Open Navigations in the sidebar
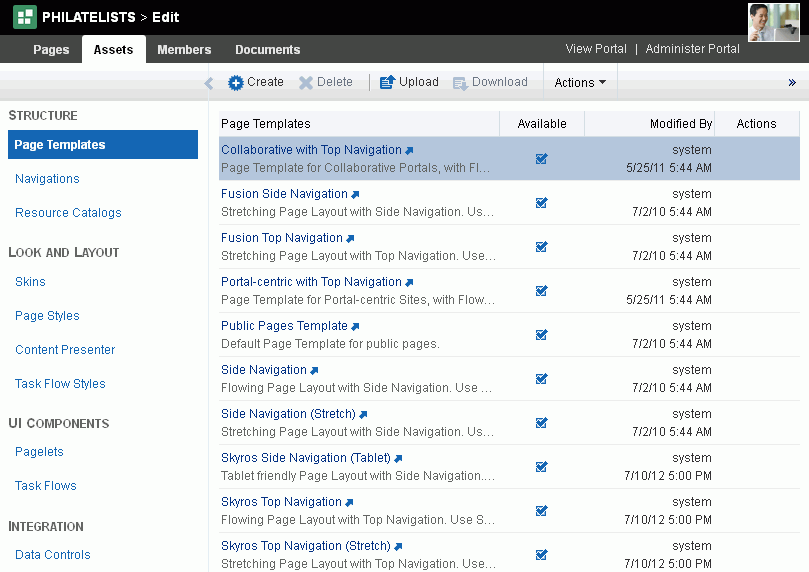Image resolution: width=809 pixels, height=572 pixels. [x=47, y=178]
